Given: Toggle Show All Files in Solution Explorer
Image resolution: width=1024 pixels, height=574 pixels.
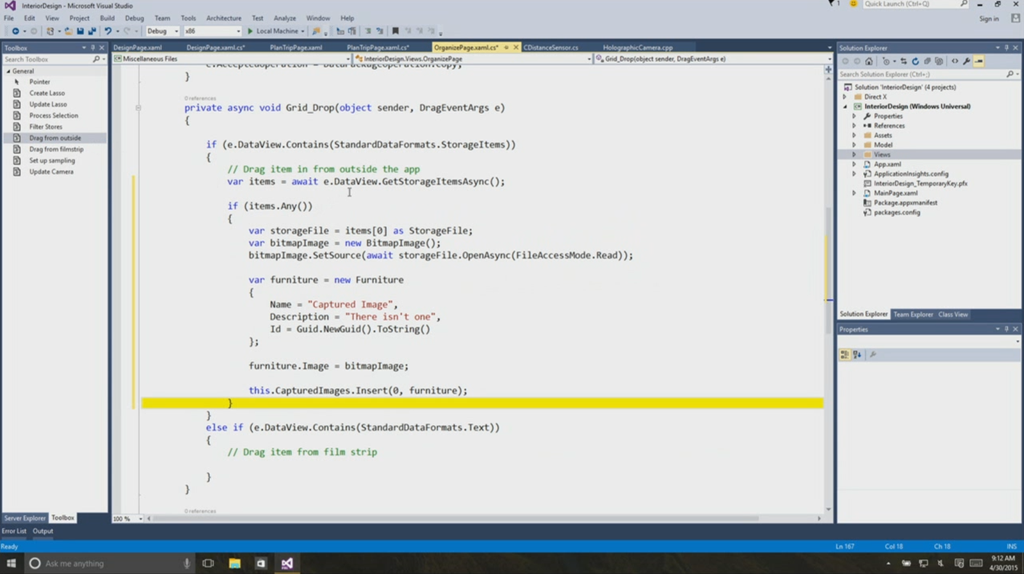Looking at the screenshot, I should pyautogui.click(x=939, y=61).
